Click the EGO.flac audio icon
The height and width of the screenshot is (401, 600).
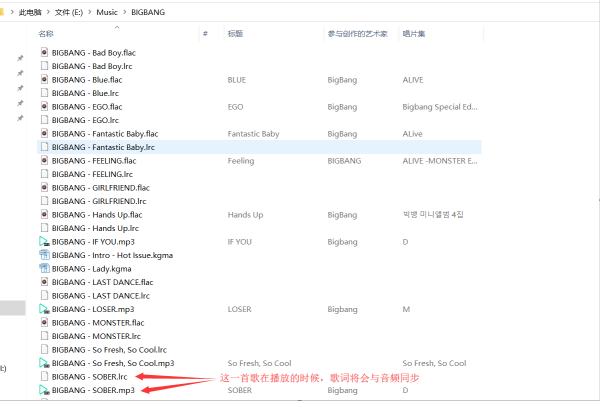(44, 106)
